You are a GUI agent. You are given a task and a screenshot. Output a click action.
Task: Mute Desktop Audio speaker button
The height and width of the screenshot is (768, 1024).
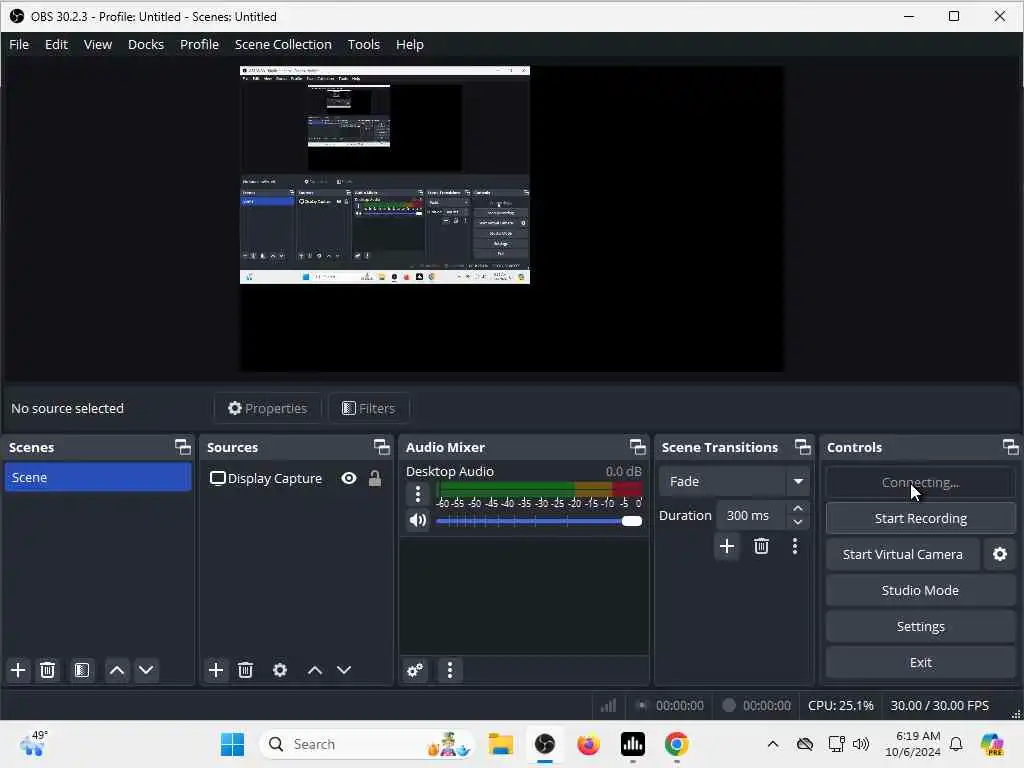coord(418,520)
